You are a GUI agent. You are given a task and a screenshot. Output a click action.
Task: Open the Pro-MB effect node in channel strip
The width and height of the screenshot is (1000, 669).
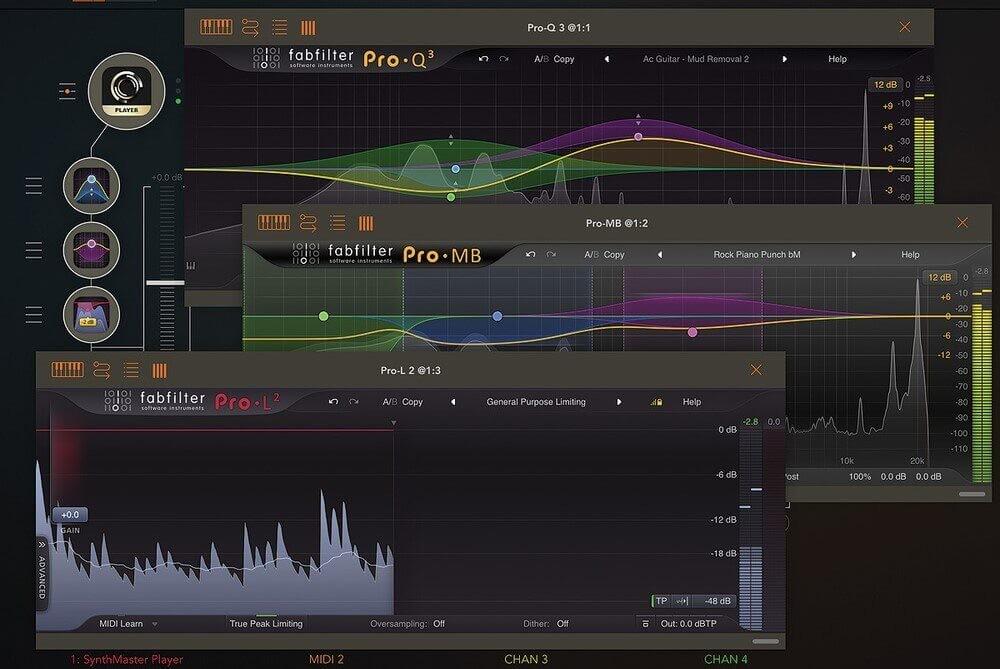pos(92,250)
